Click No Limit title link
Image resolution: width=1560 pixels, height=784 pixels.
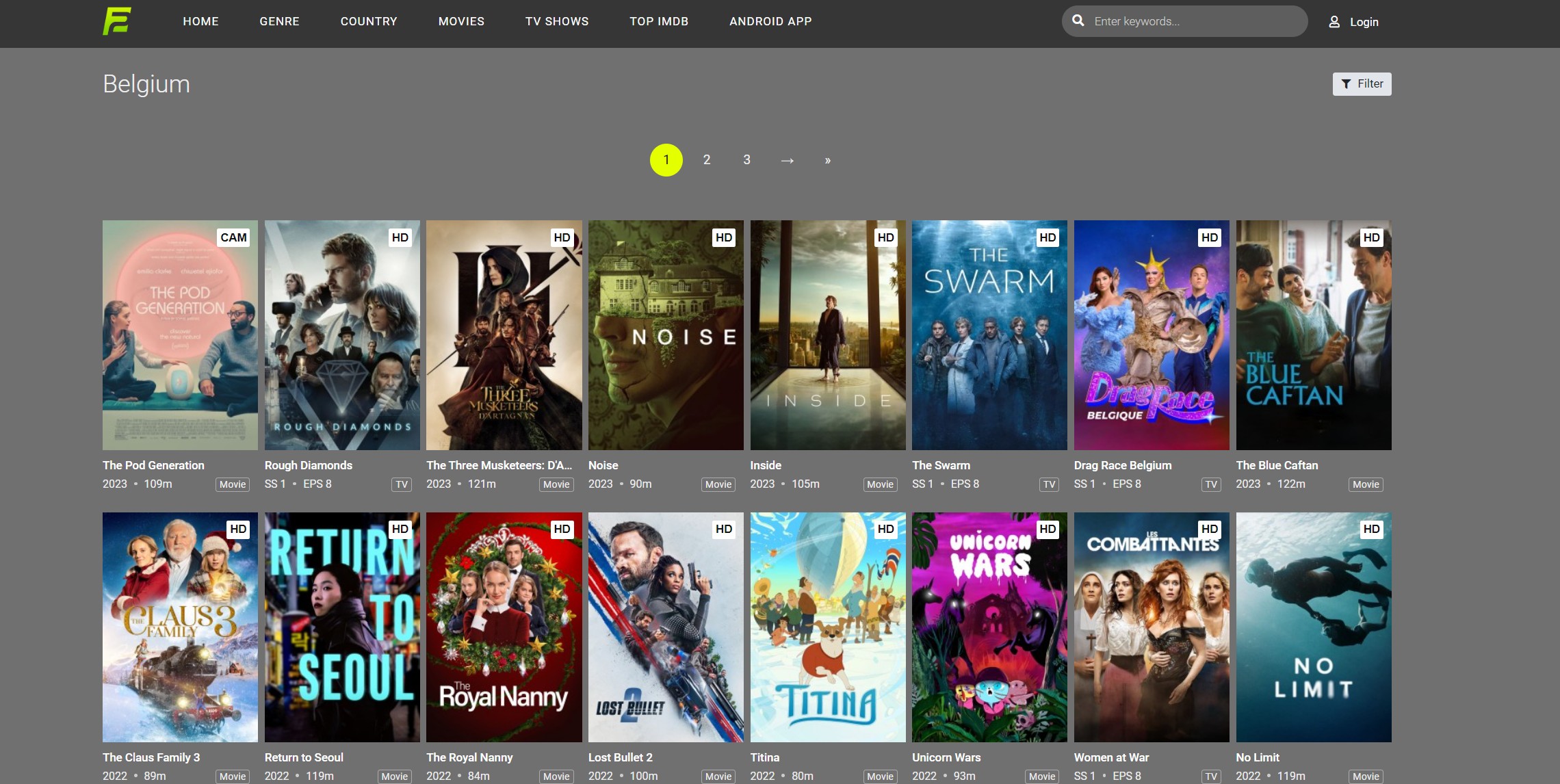pyautogui.click(x=1258, y=757)
